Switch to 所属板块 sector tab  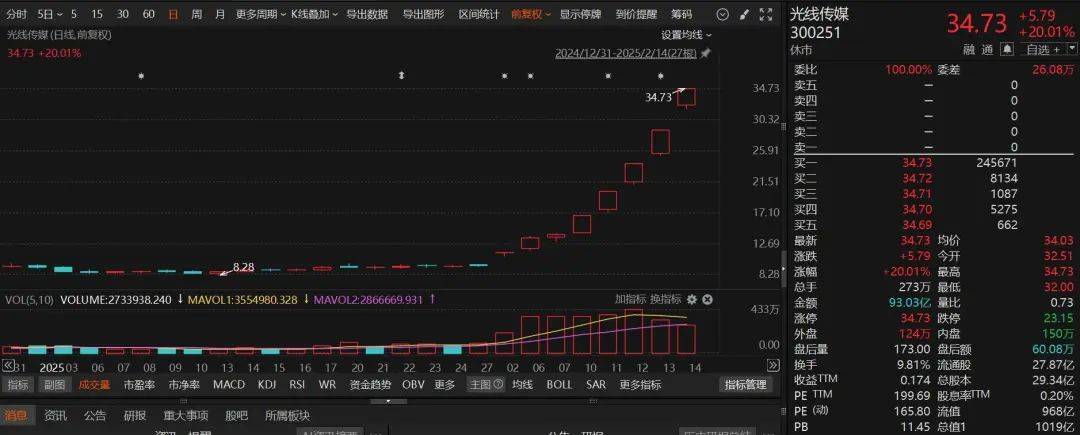coord(287,416)
